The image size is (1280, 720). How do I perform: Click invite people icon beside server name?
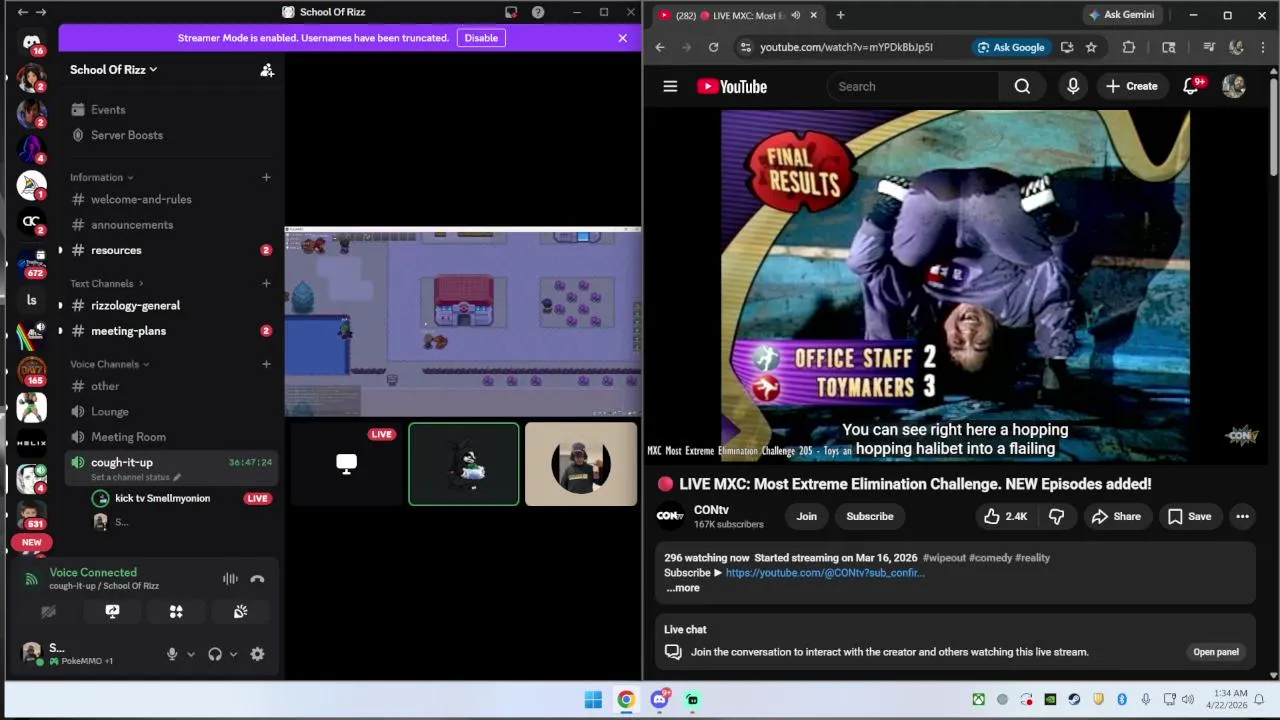(x=267, y=70)
